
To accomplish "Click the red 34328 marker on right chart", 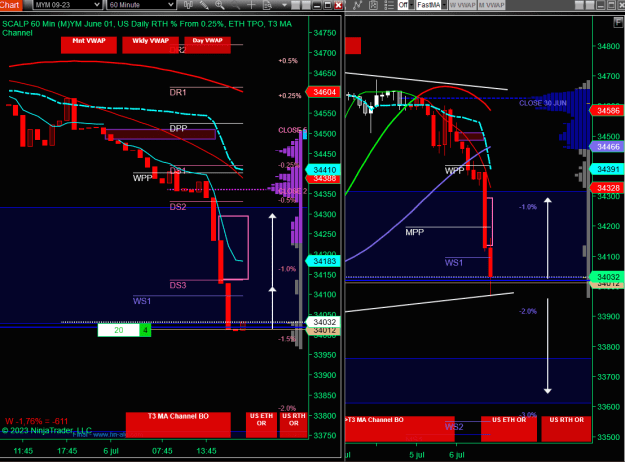I will [x=607, y=188].
